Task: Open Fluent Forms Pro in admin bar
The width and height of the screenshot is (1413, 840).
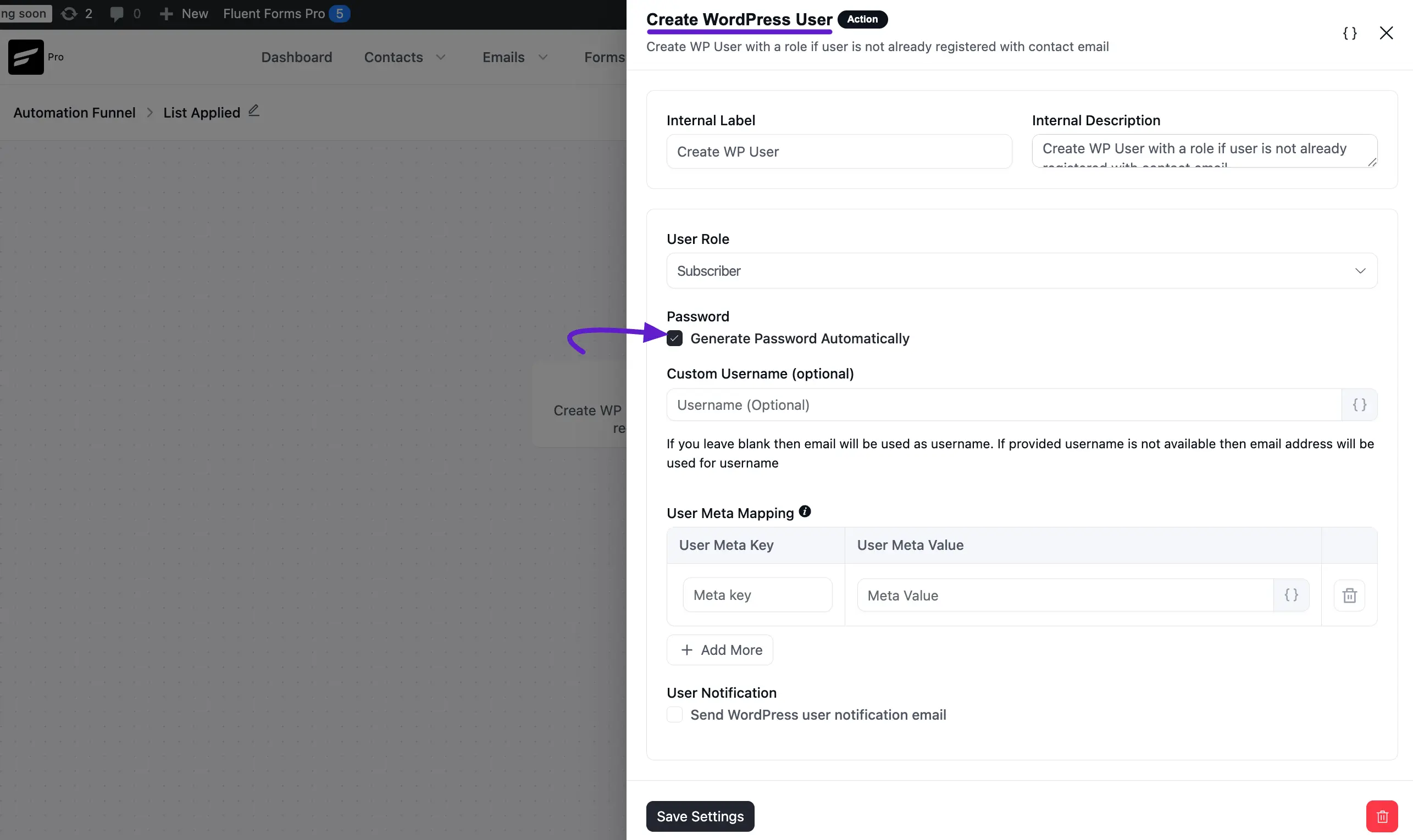Action: click(274, 14)
